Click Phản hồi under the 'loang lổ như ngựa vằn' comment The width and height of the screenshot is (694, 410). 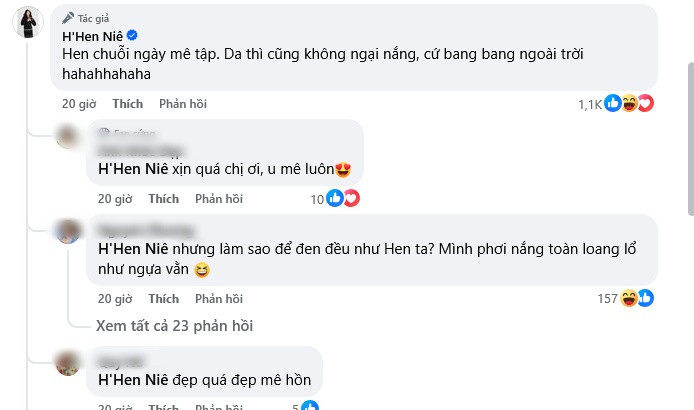219,298
